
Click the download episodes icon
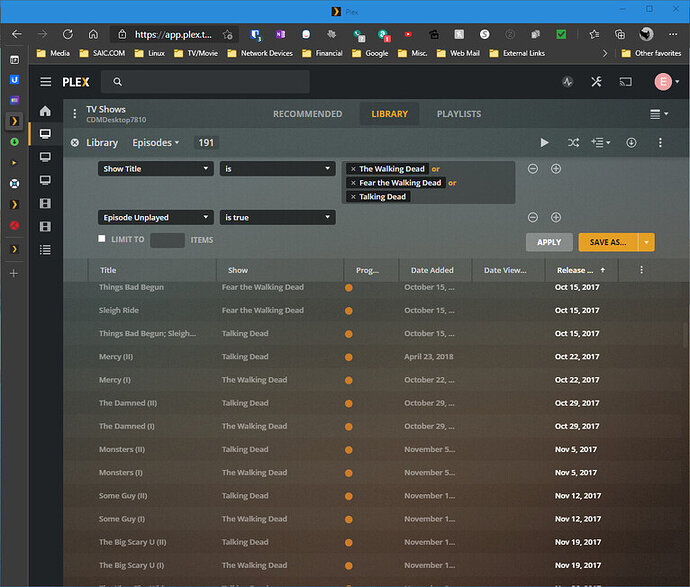[631, 143]
